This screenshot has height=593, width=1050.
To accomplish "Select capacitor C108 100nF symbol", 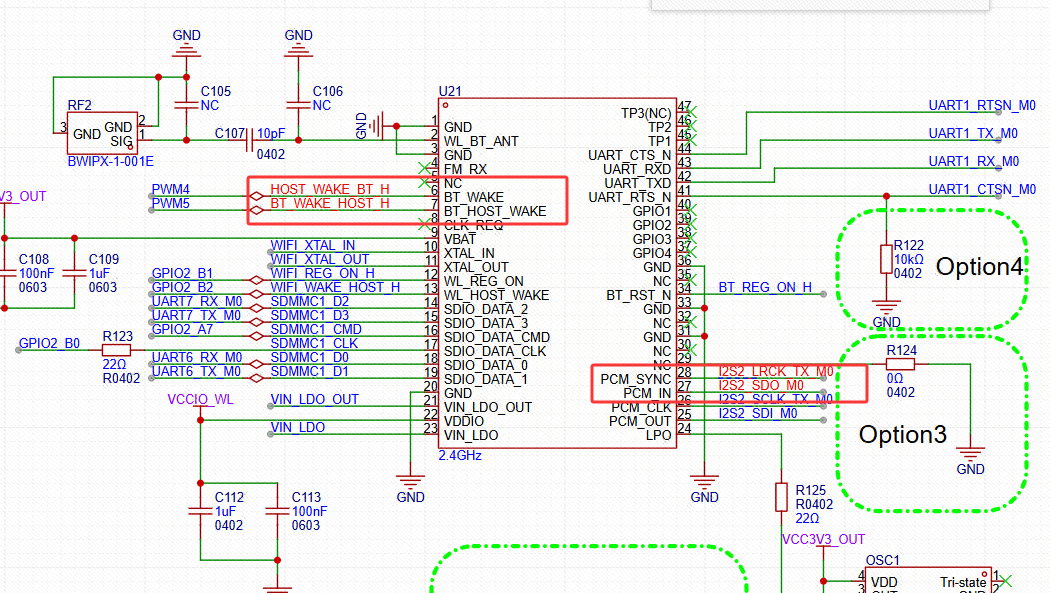I will point(5,273).
